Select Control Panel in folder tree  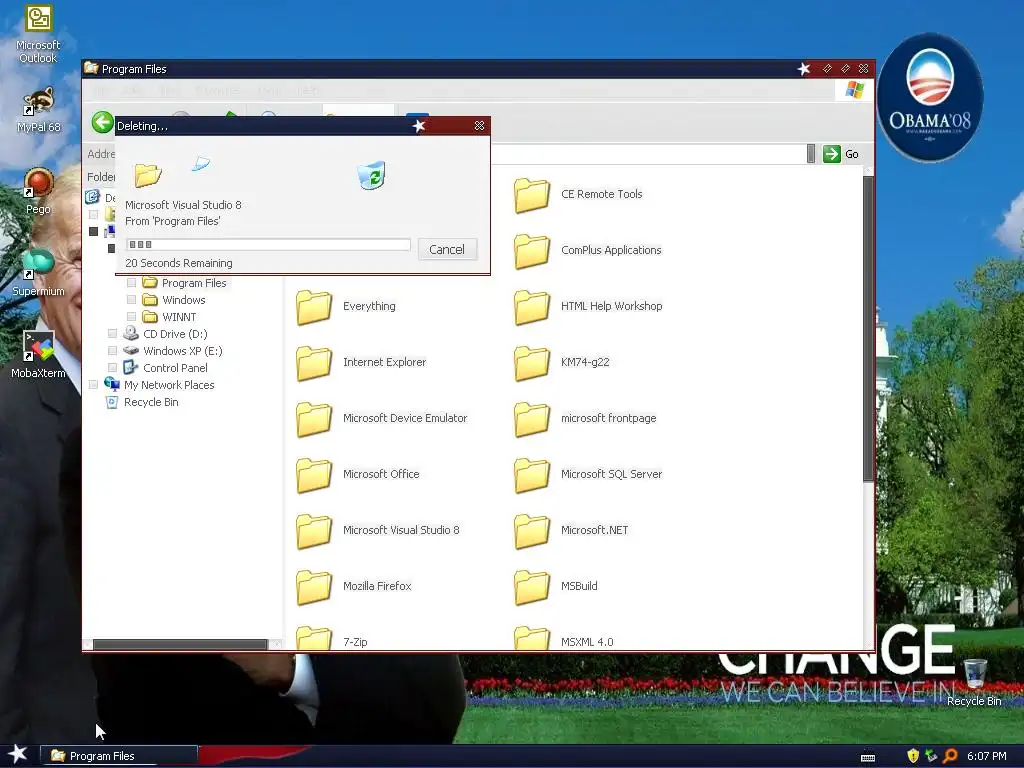click(x=166, y=368)
